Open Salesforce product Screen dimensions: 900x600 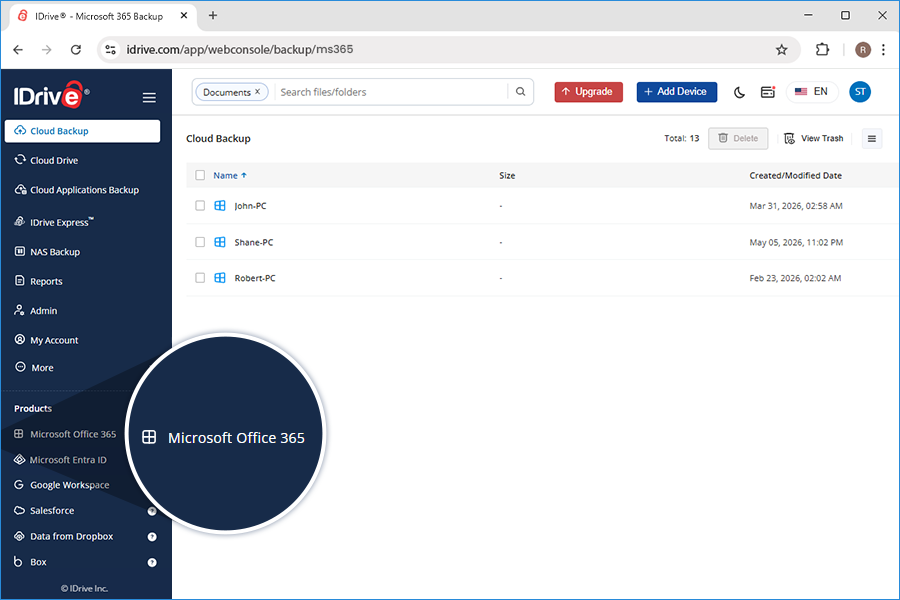tap(44, 510)
